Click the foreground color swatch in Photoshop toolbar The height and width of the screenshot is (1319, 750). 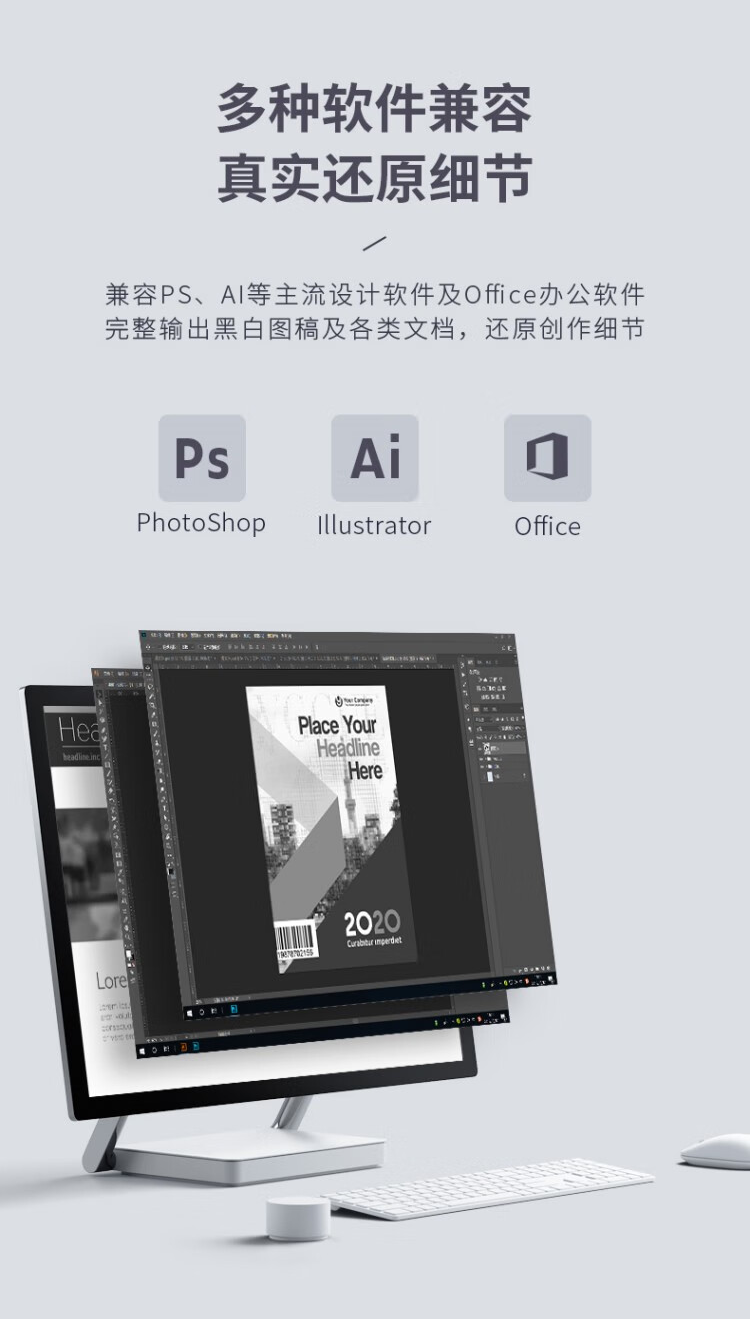tap(169, 870)
